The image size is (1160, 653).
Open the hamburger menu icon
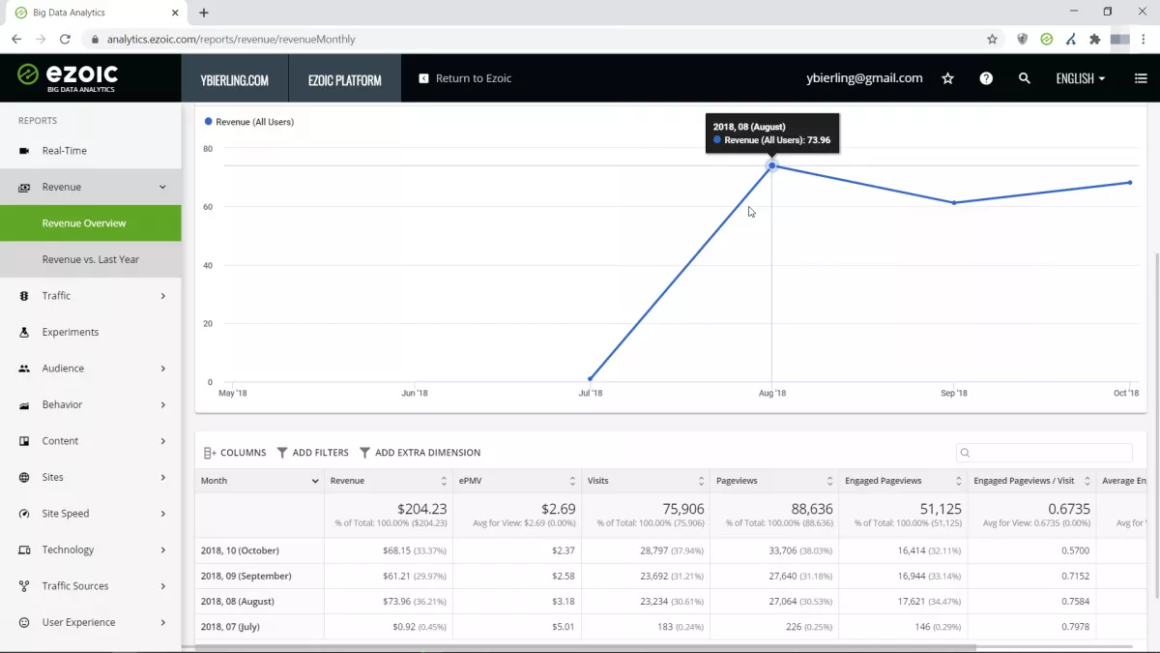(x=1141, y=78)
